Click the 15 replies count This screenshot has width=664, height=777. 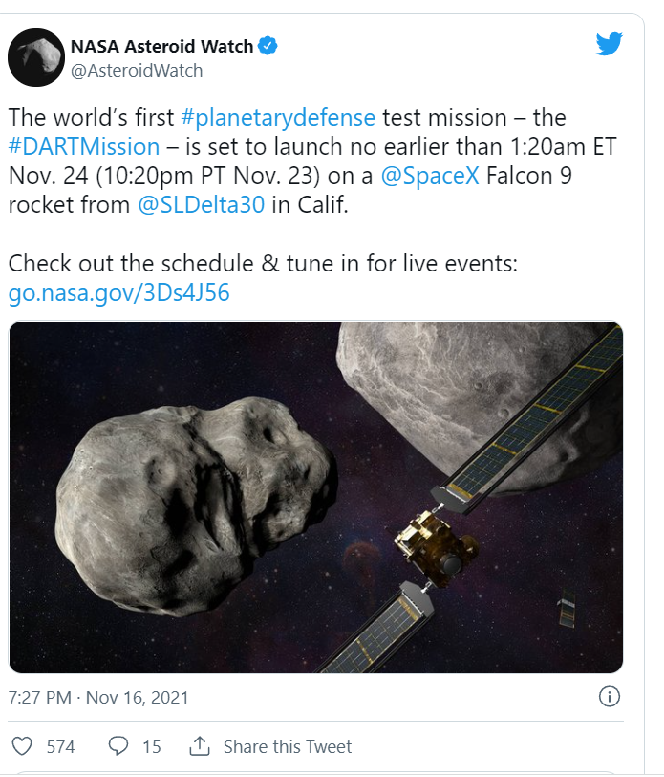151,747
